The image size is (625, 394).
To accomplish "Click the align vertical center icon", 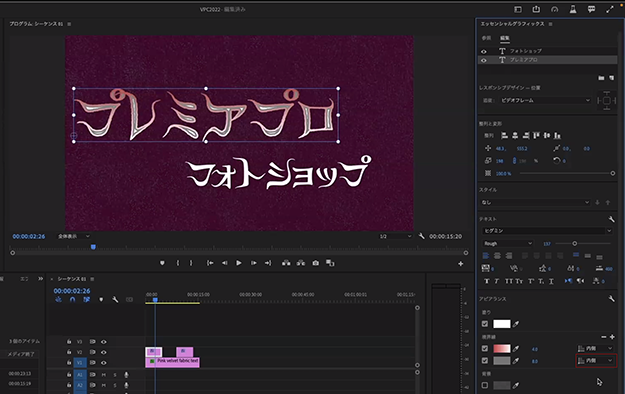I will coord(547,136).
